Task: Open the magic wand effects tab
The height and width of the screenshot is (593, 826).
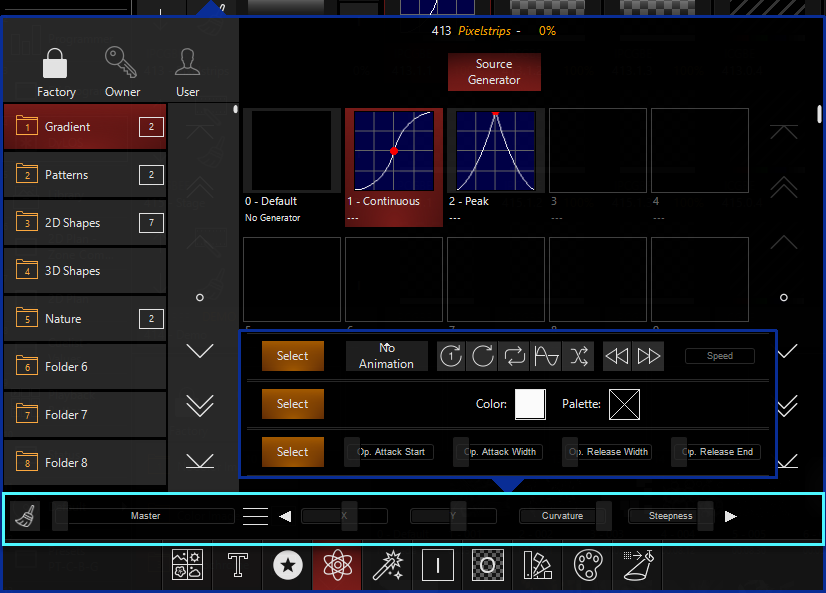Action: pyautogui.click(x=388, y=565)
